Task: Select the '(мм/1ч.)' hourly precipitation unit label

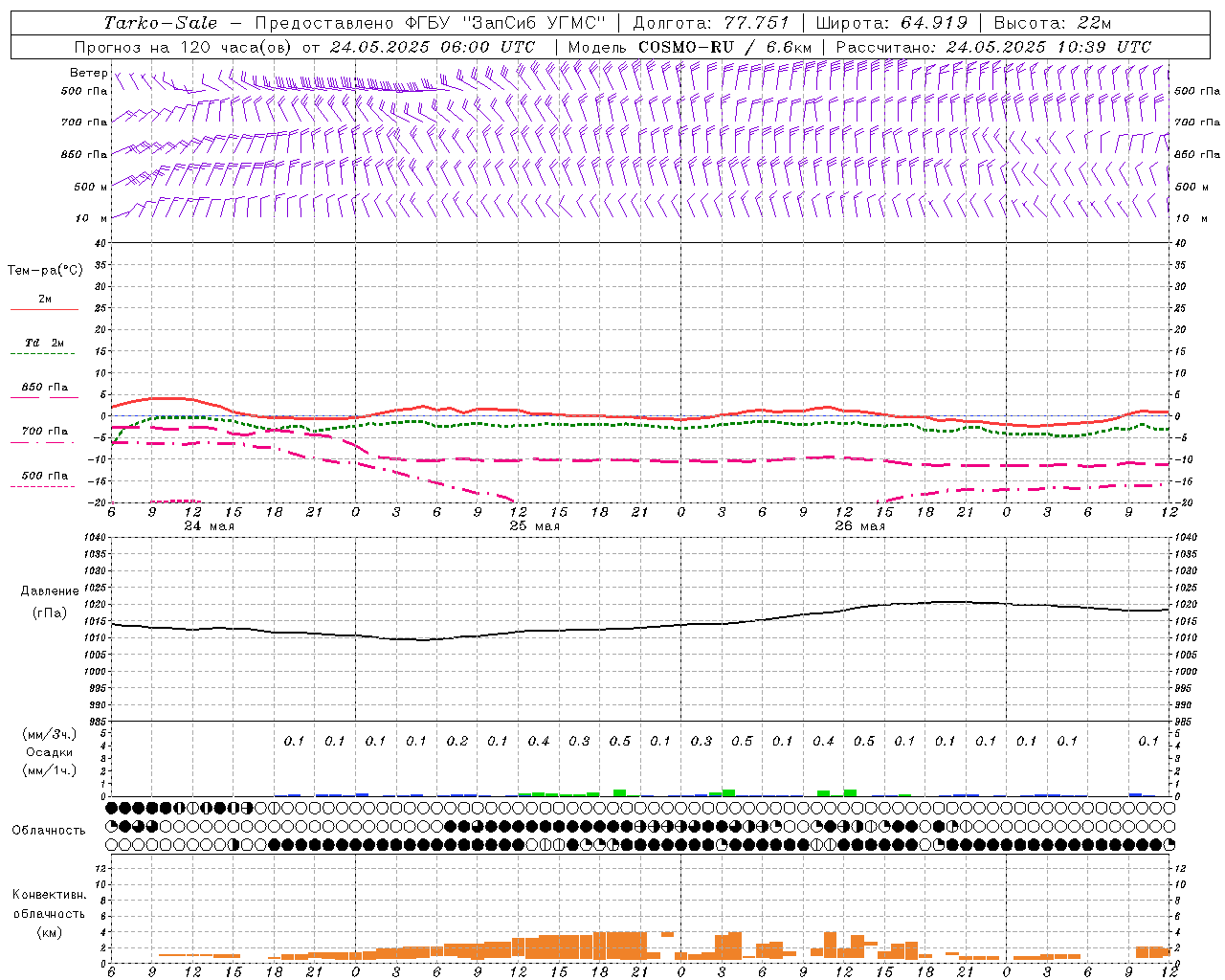Action: pyautogui.click(x=50, y=770)
